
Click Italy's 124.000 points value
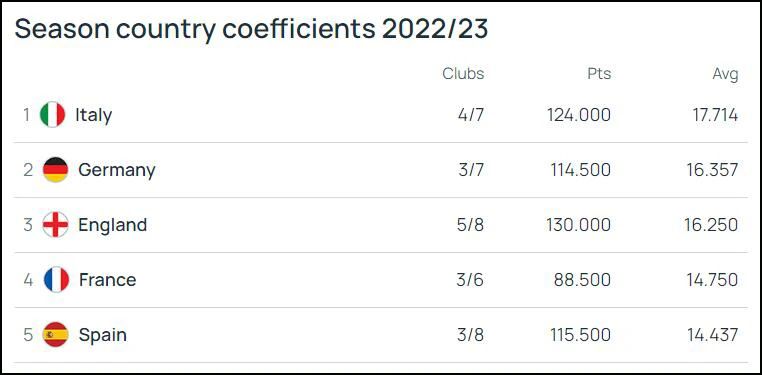coord(579,115)
